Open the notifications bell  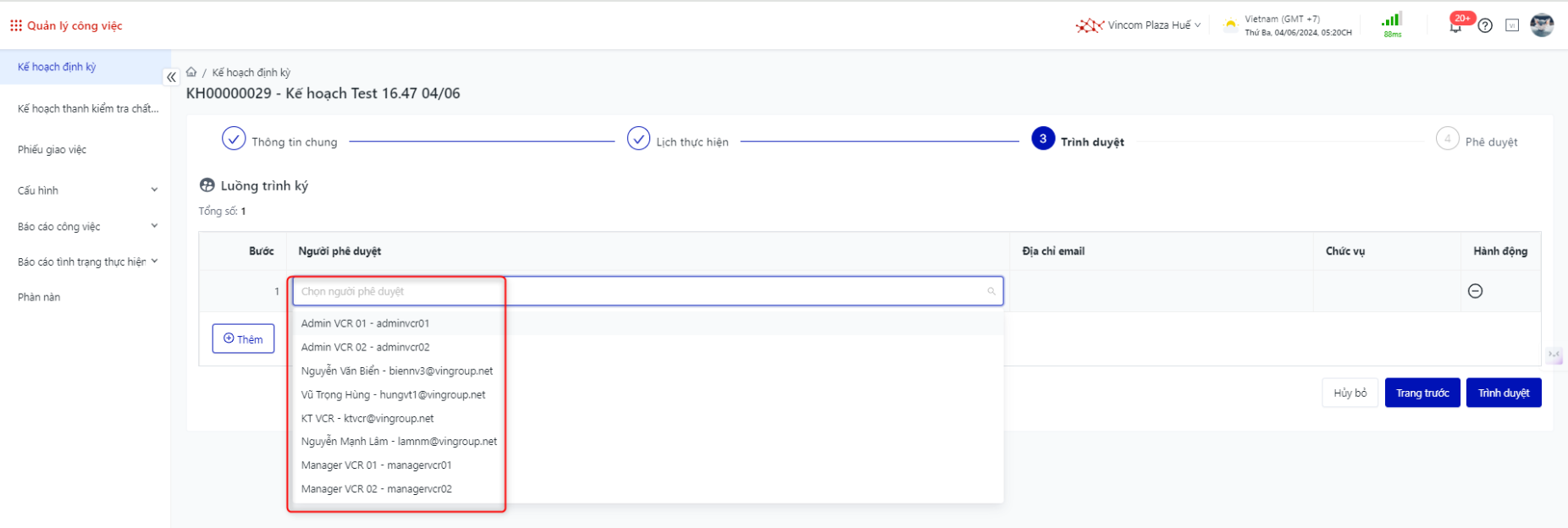1455,26
